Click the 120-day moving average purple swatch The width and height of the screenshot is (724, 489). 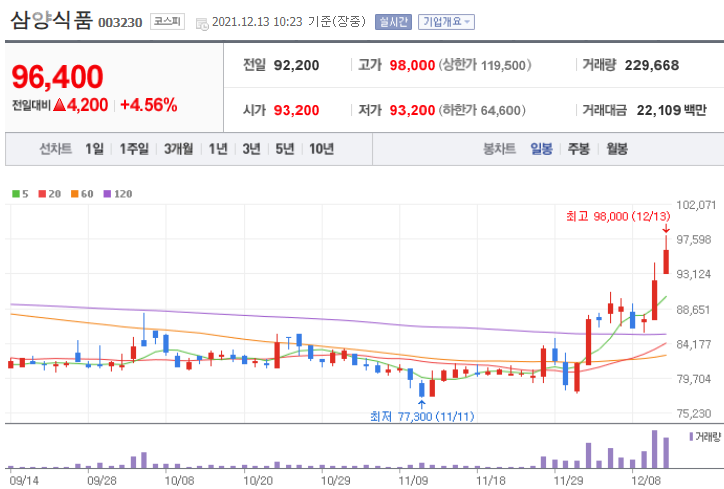[x=106, y=193]
